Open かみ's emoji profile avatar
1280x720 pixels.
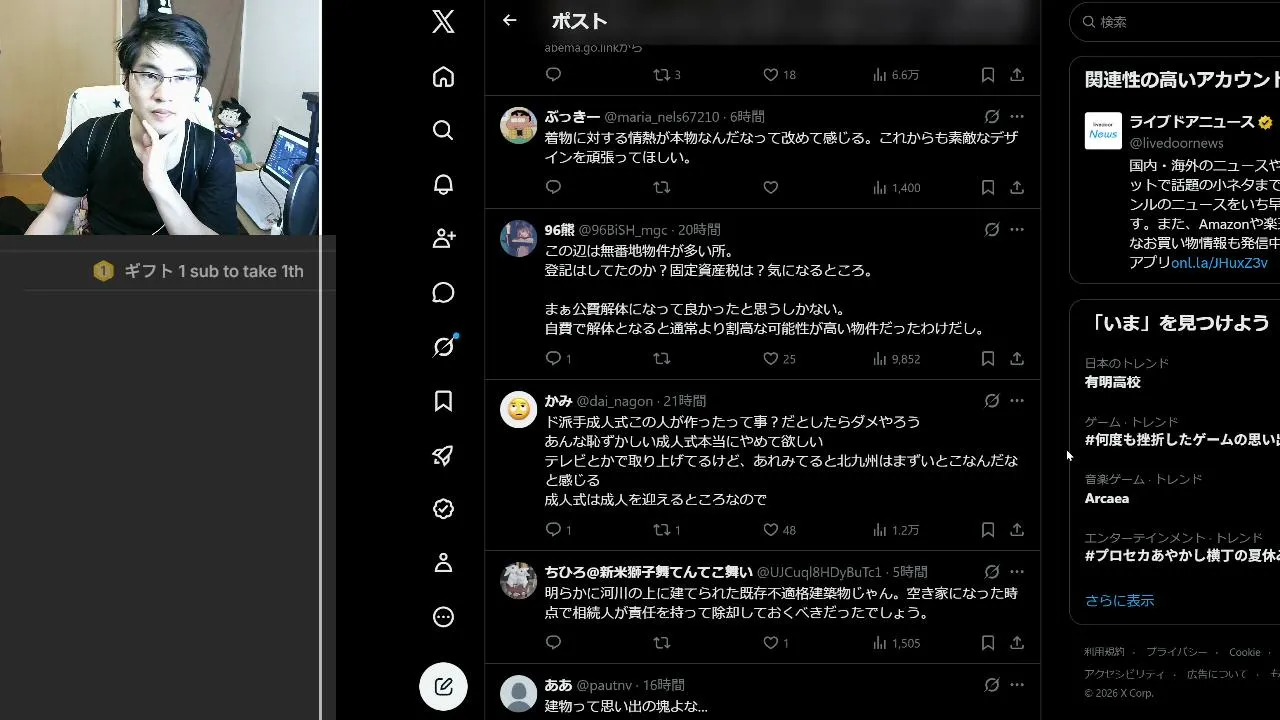[518, 409]
